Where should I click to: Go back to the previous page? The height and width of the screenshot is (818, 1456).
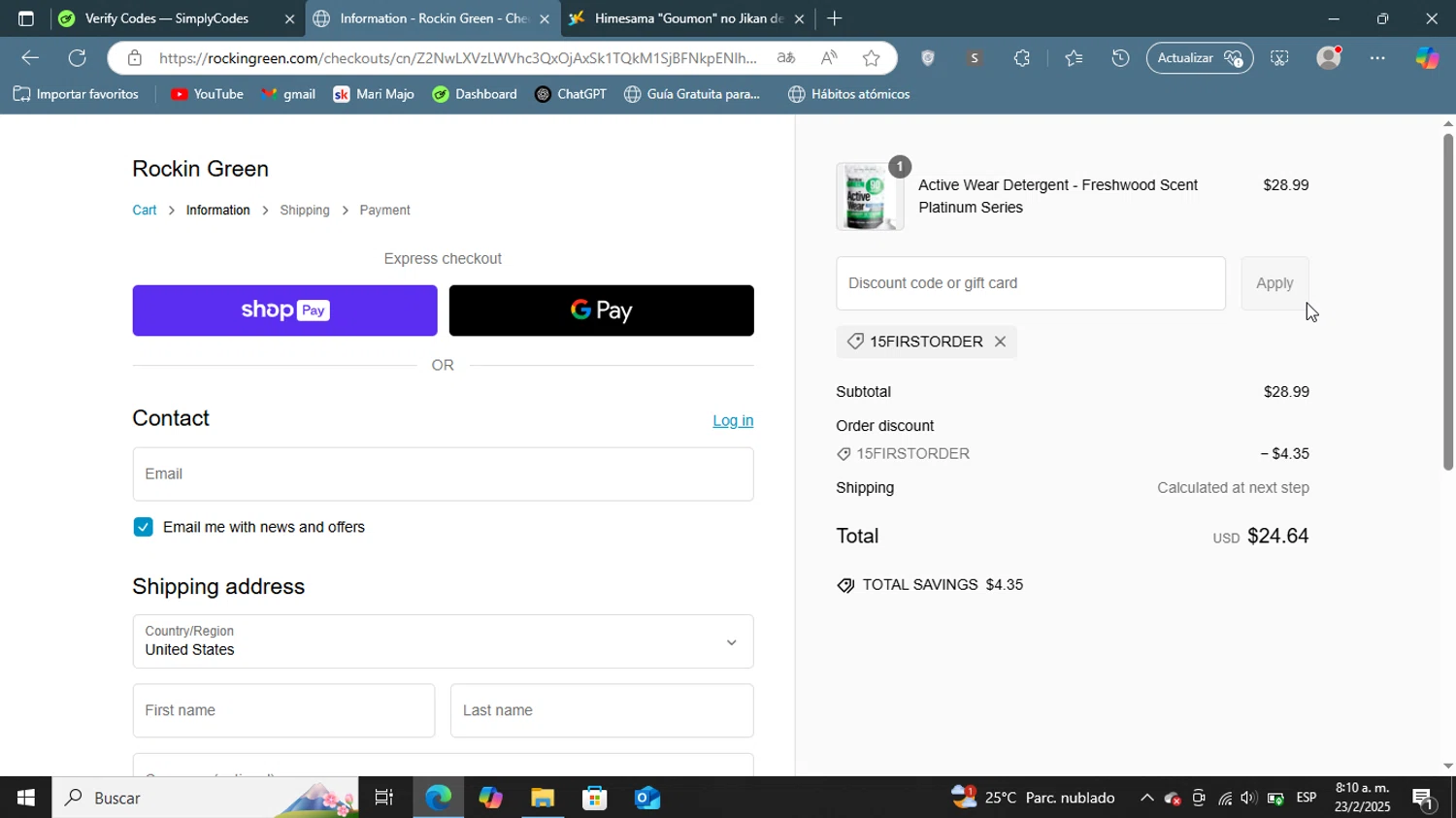point(29,58)
